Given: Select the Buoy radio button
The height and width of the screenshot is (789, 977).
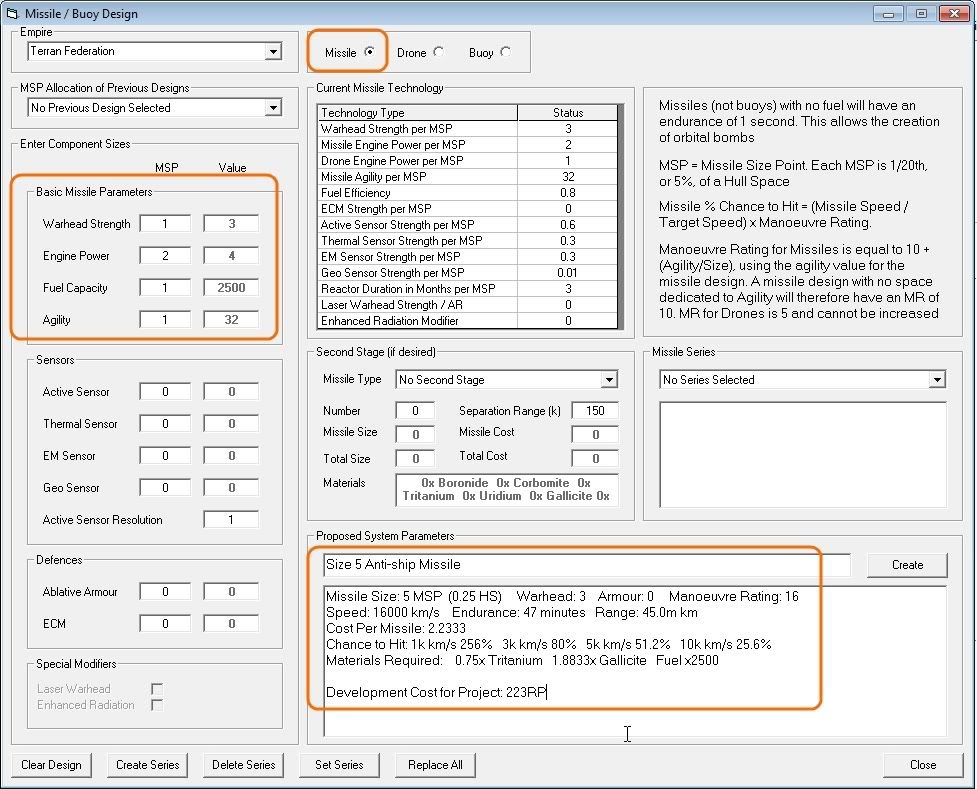Looking at the screenshot, I should point(505,52).
